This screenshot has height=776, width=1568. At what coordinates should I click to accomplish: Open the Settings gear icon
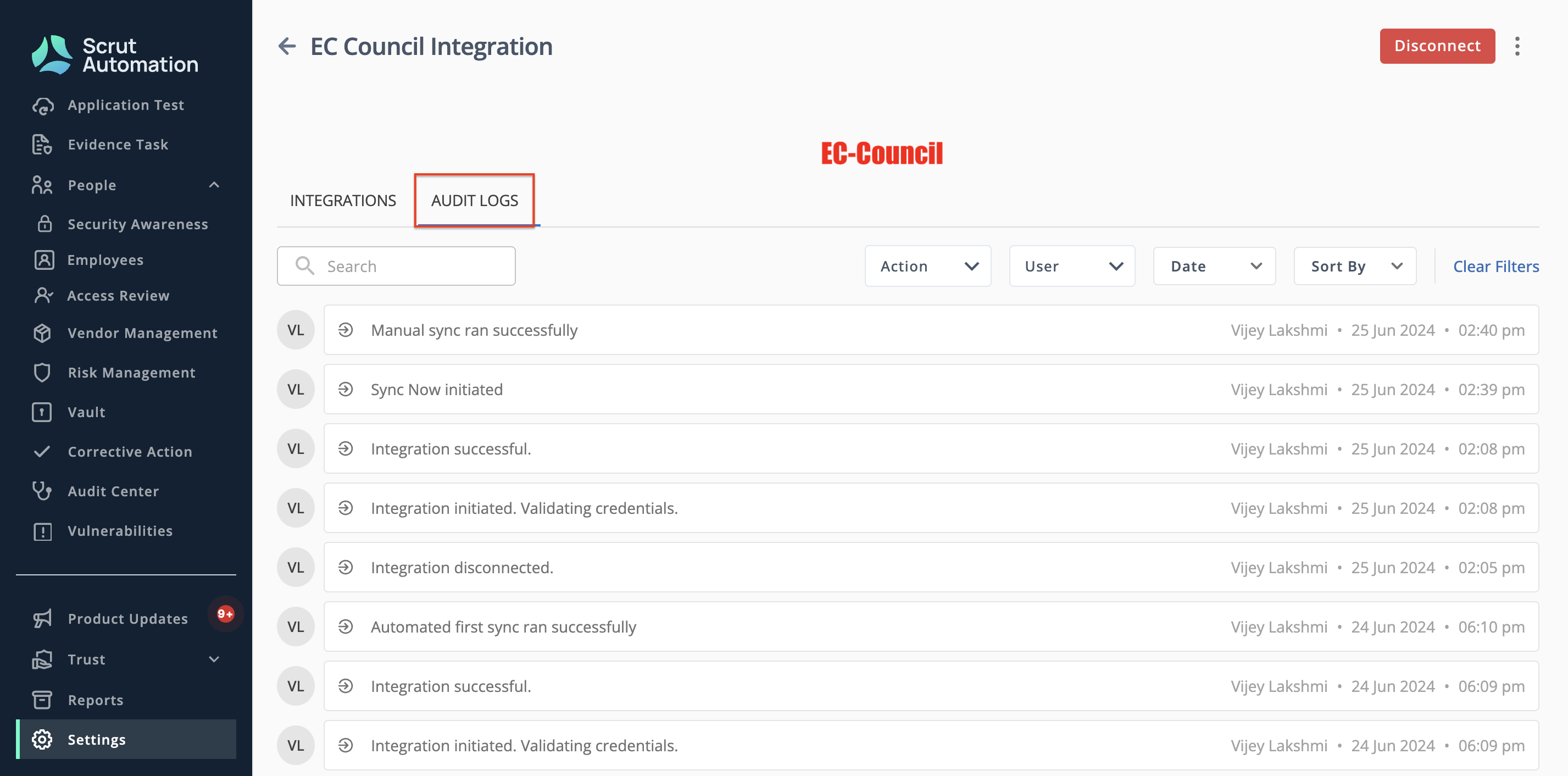(x=42, y=740)
